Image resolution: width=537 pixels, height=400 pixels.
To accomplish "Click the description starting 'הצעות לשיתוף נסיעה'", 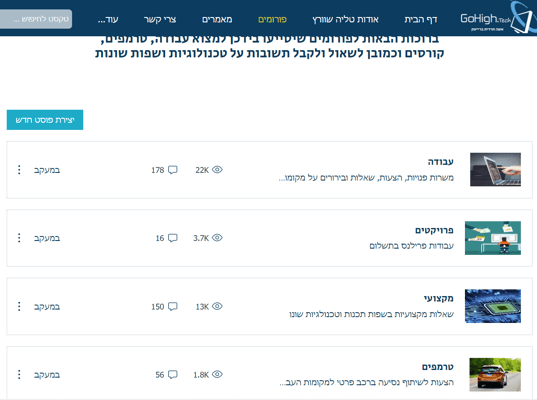I will point(366,383).
